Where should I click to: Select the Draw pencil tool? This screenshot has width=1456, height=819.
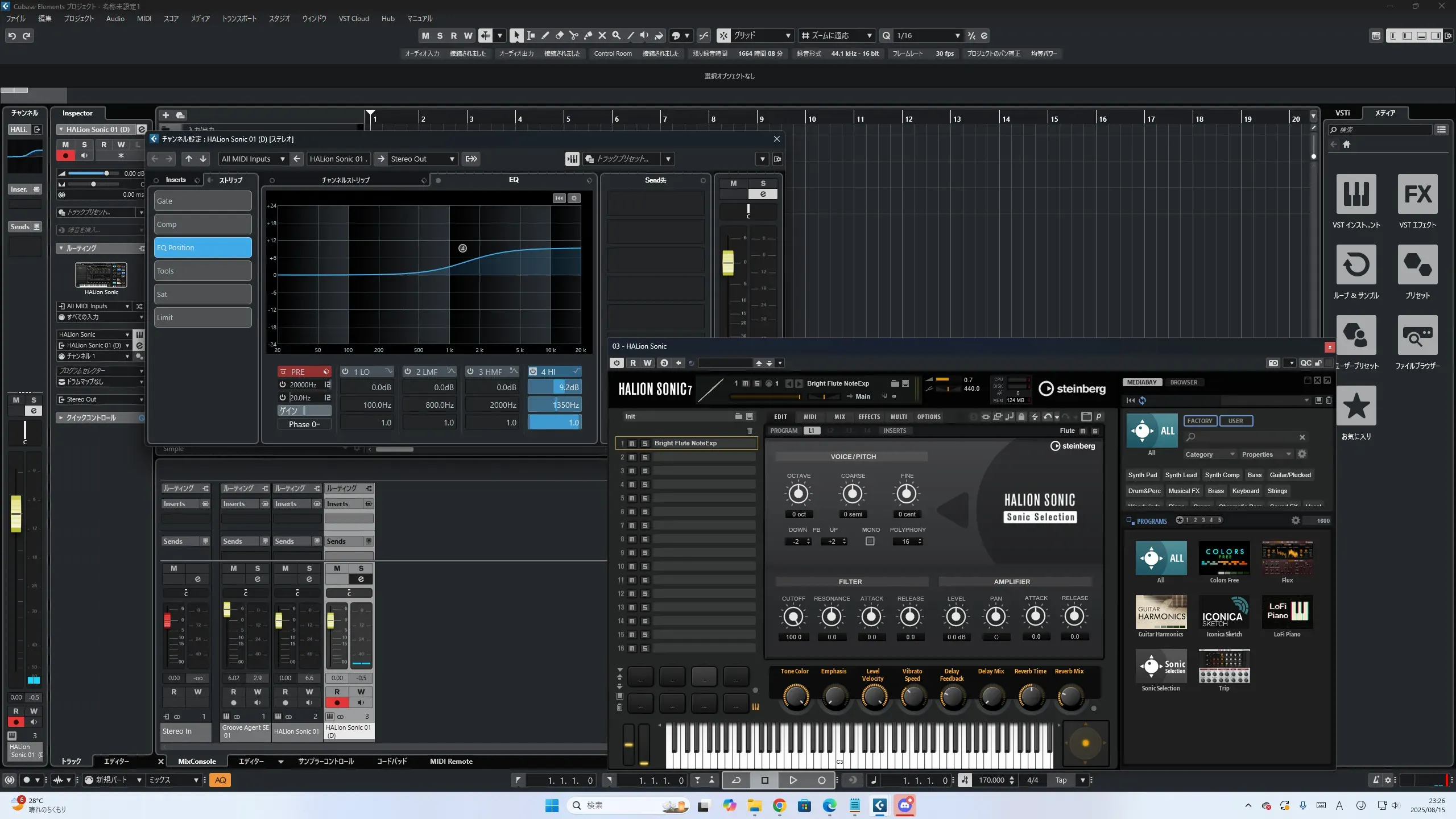click(545, 36)
